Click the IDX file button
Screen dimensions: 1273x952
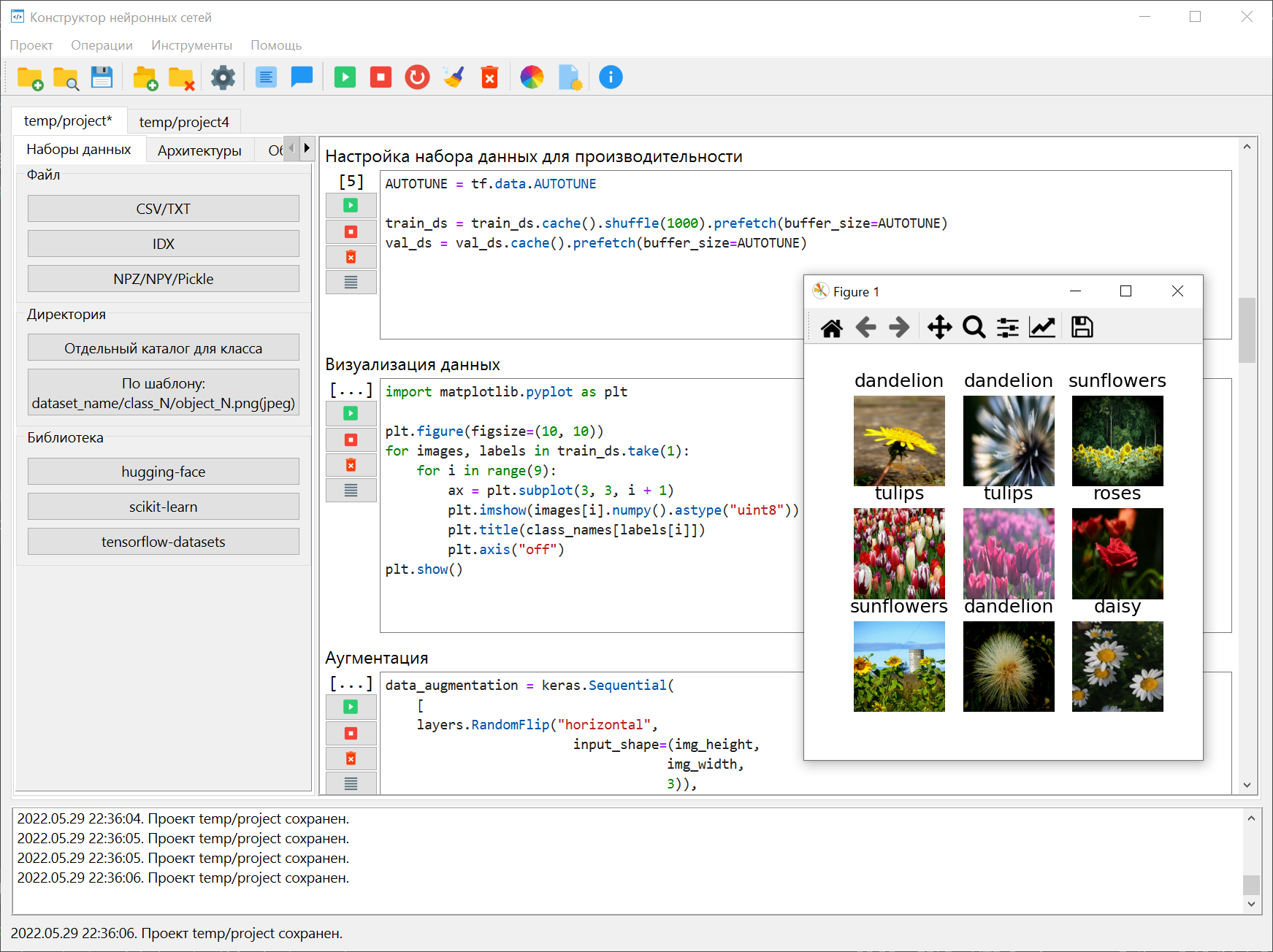pyautogui.click(x=164, y=244)
